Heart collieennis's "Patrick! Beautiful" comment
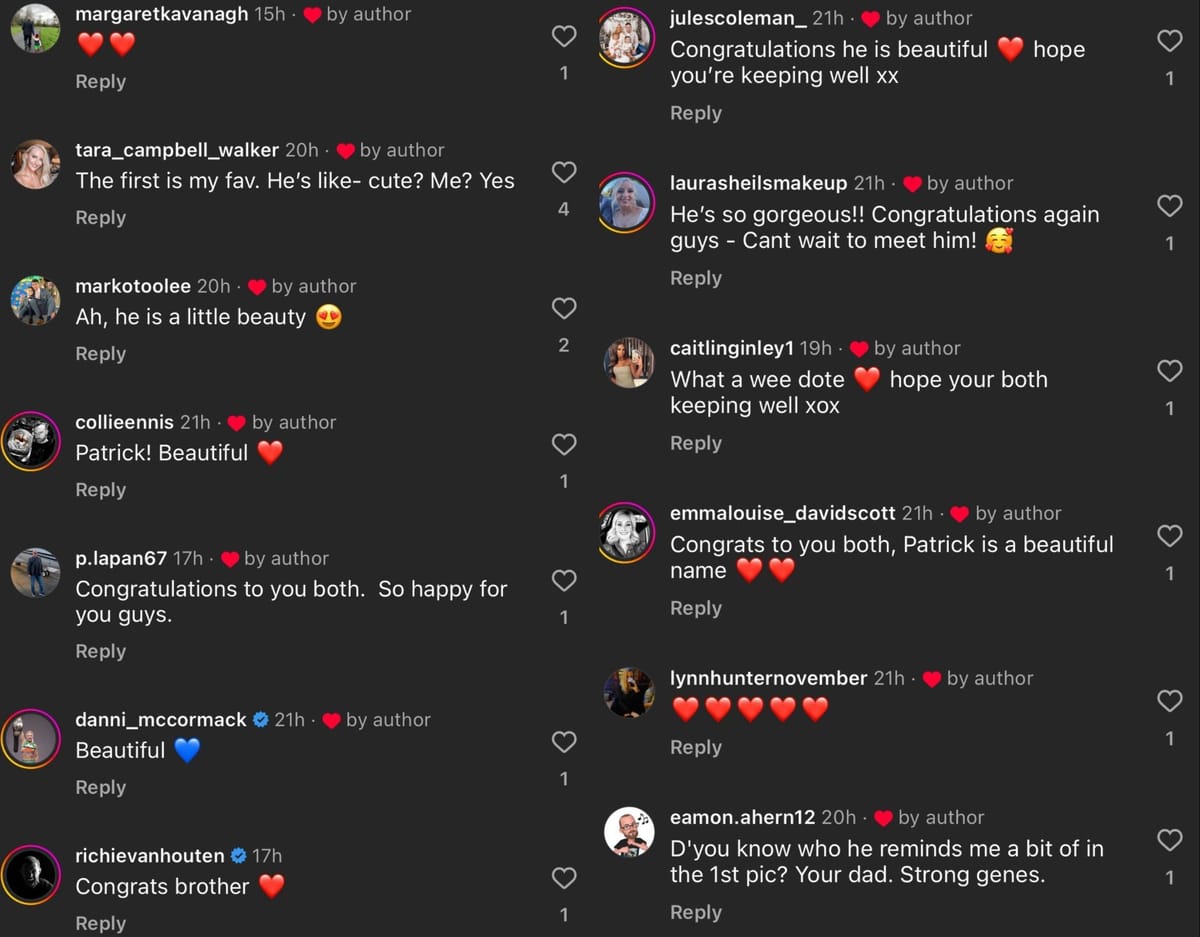Viewport: 1200px width, 937px height. point(564,445)
